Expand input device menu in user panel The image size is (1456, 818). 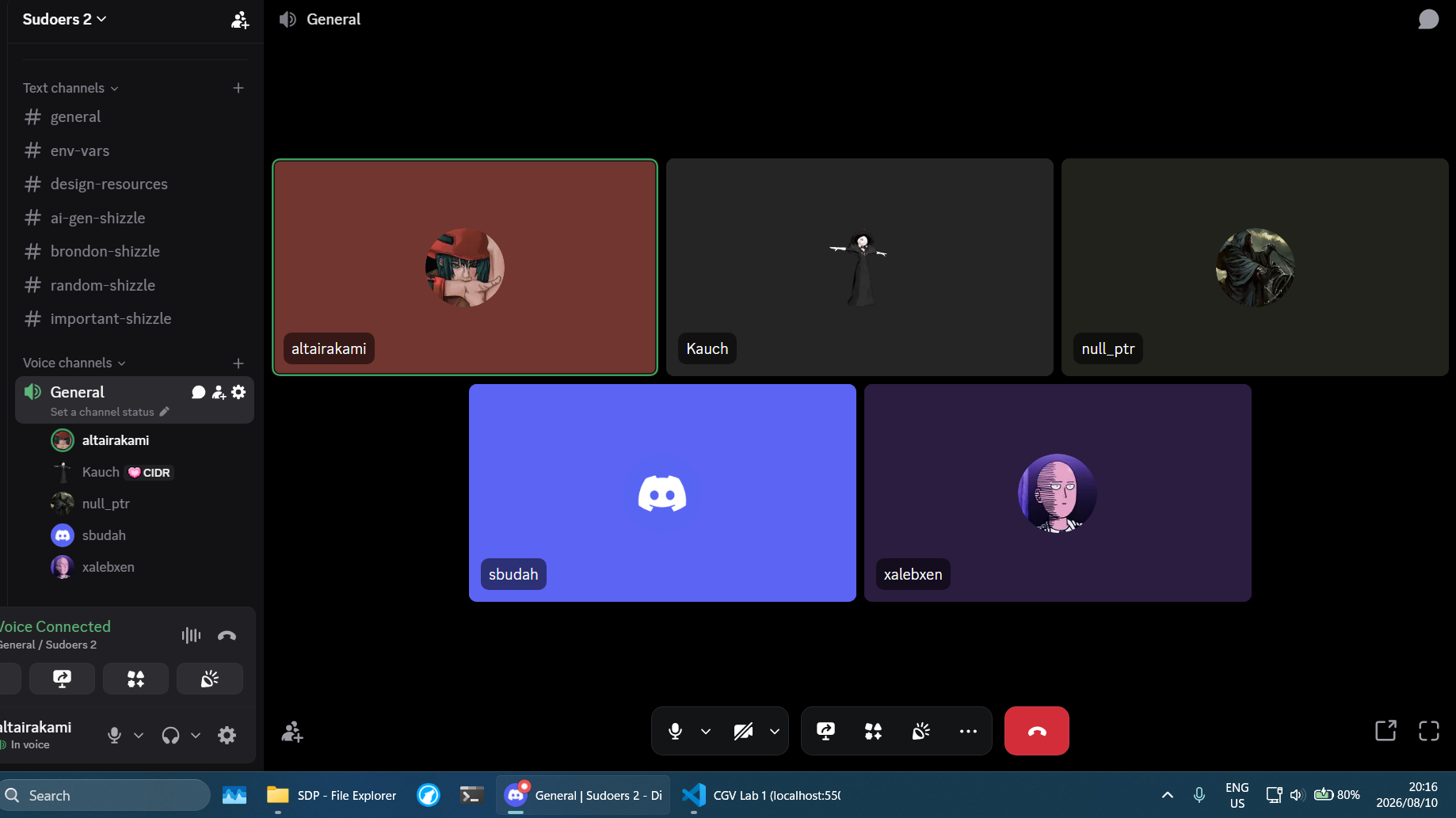coord(139,735)
